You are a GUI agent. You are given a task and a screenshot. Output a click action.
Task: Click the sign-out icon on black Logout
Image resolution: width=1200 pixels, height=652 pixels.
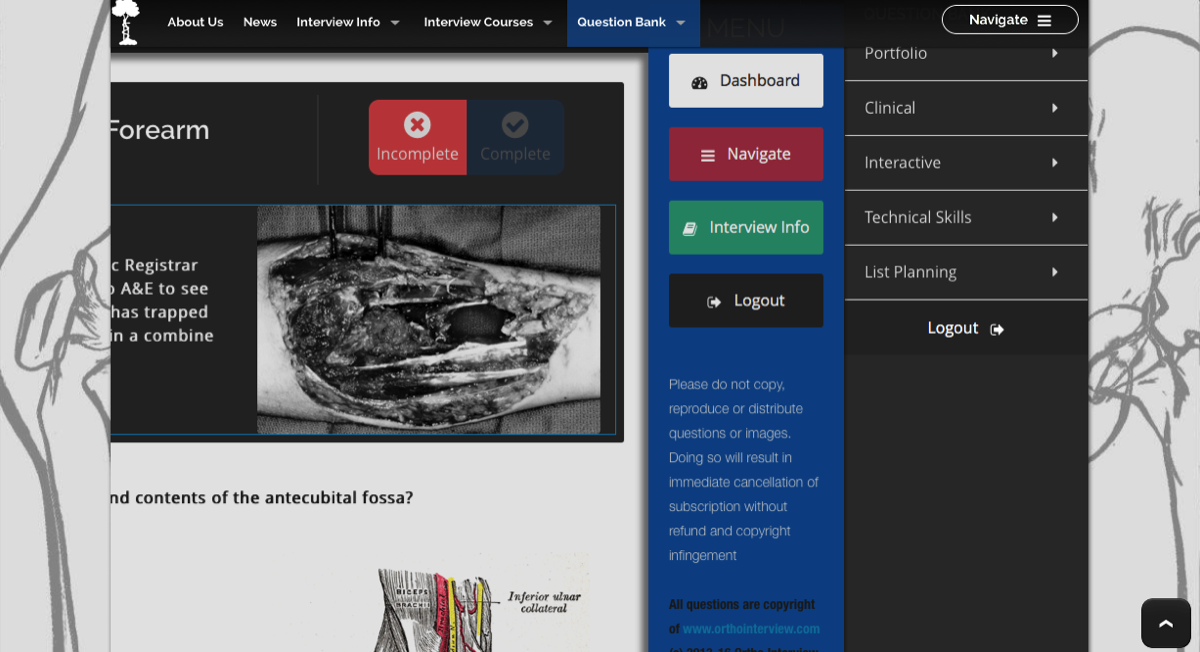(x=714, y=302)
